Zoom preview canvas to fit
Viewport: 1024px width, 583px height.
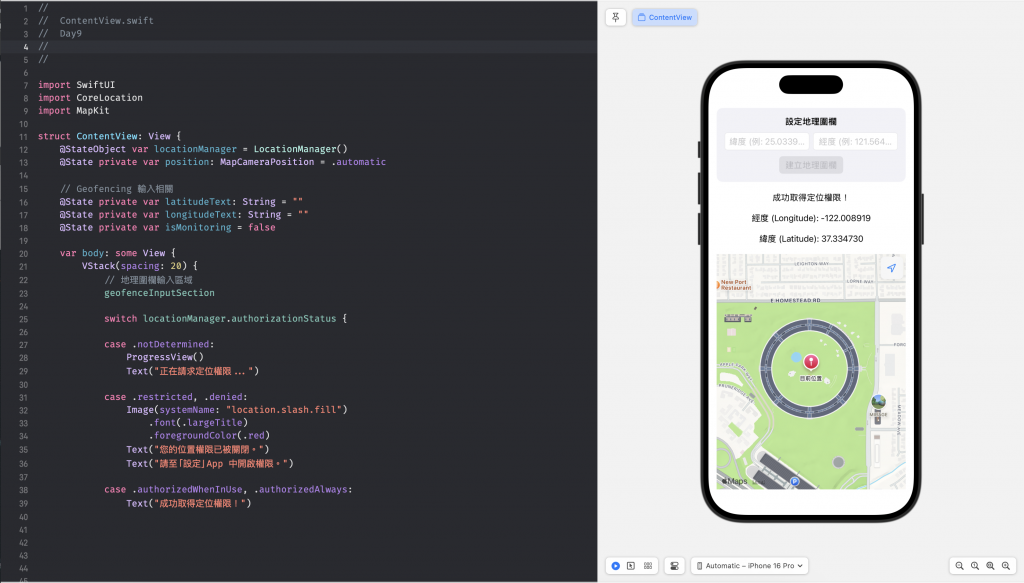991,566
